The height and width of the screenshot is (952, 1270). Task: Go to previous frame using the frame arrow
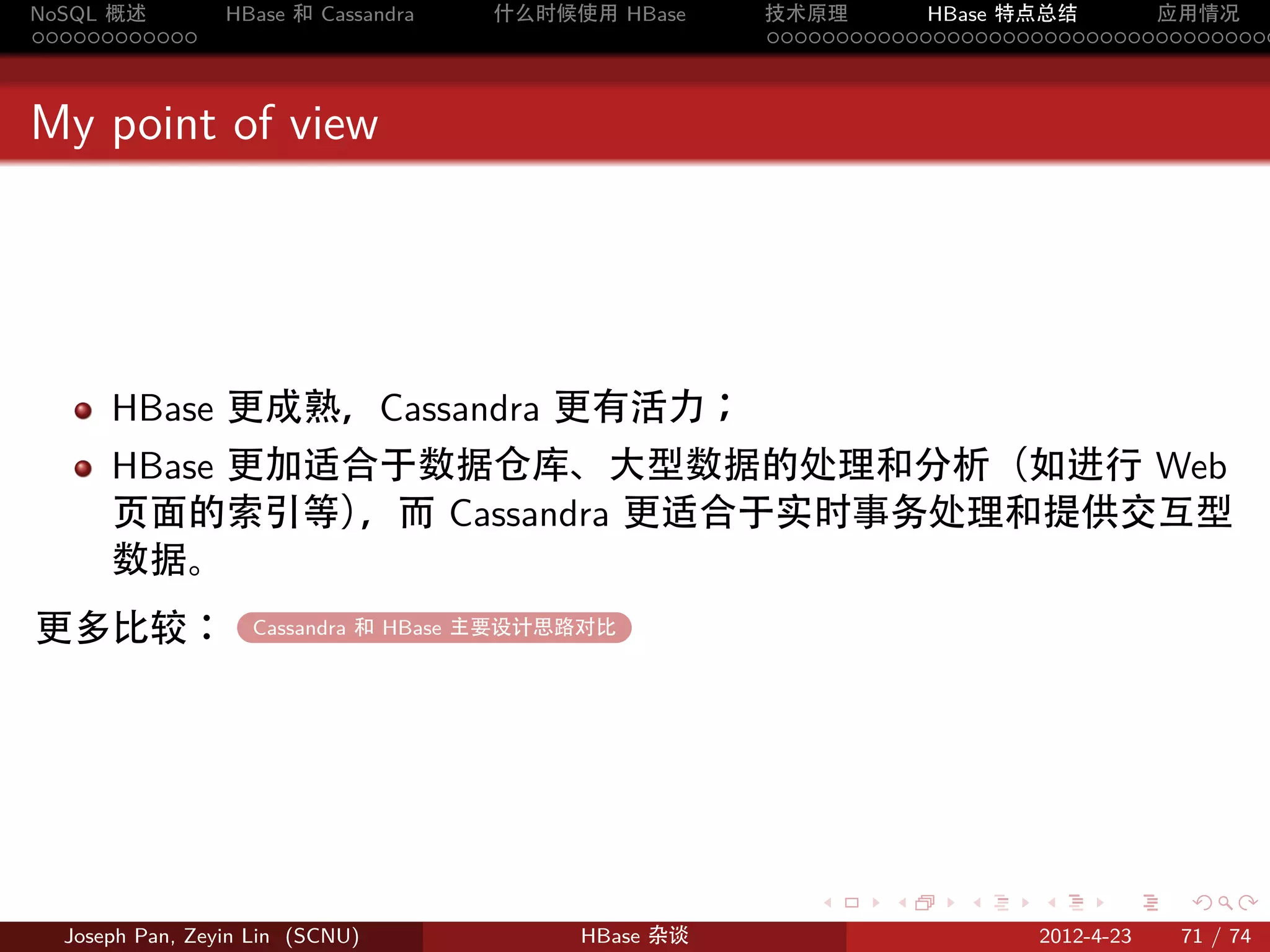coord(903,902)
